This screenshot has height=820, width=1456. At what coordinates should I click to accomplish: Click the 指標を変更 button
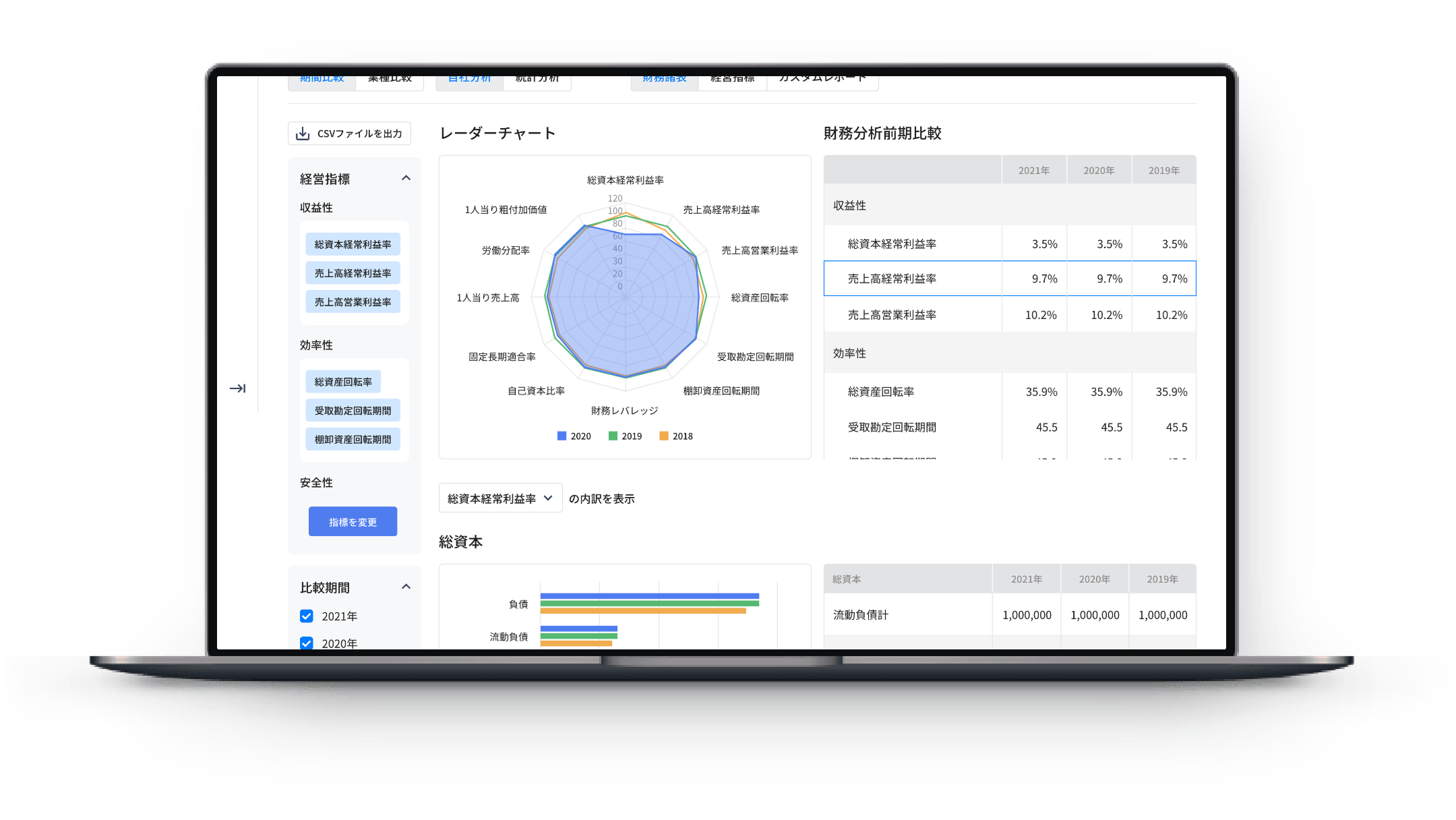click(x=353, y=522)
